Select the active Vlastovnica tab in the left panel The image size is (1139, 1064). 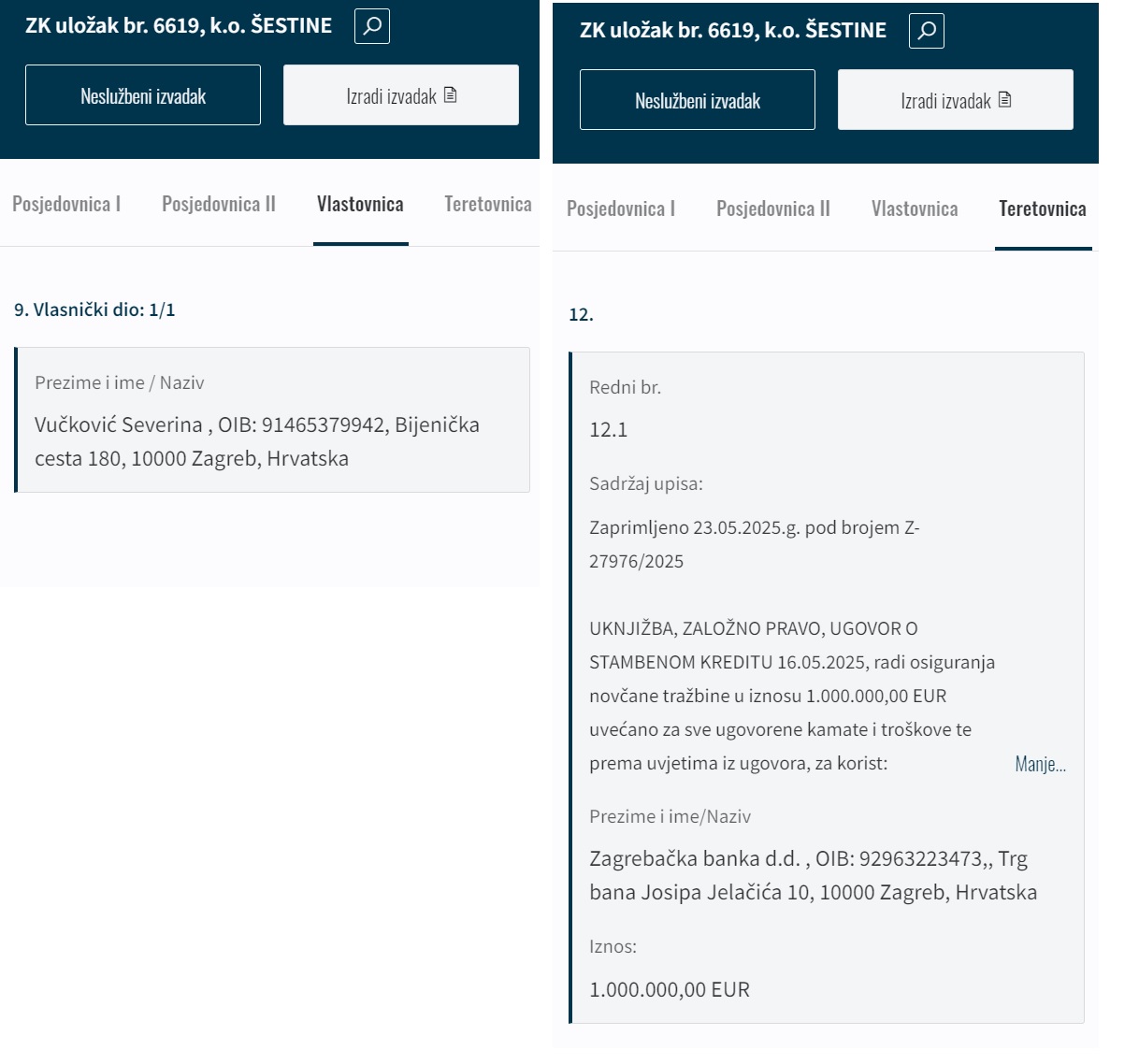point(360,204)
